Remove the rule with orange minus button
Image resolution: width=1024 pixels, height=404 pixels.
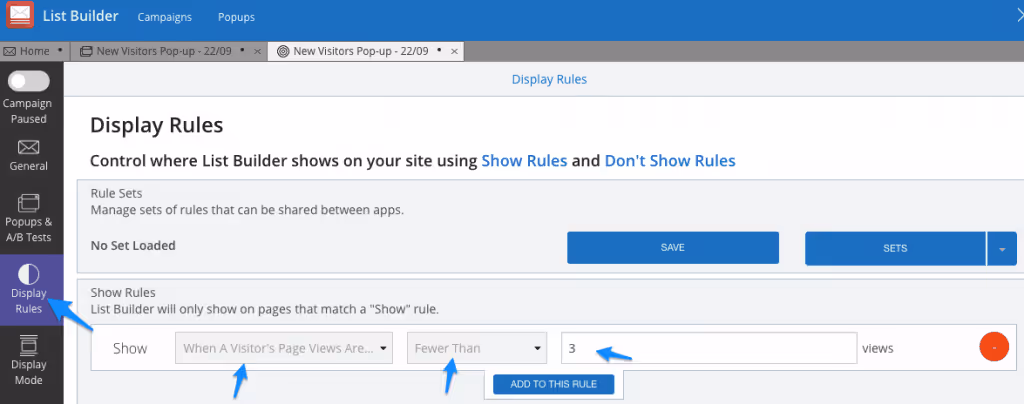pyautogui.click(x=994, y=349)
